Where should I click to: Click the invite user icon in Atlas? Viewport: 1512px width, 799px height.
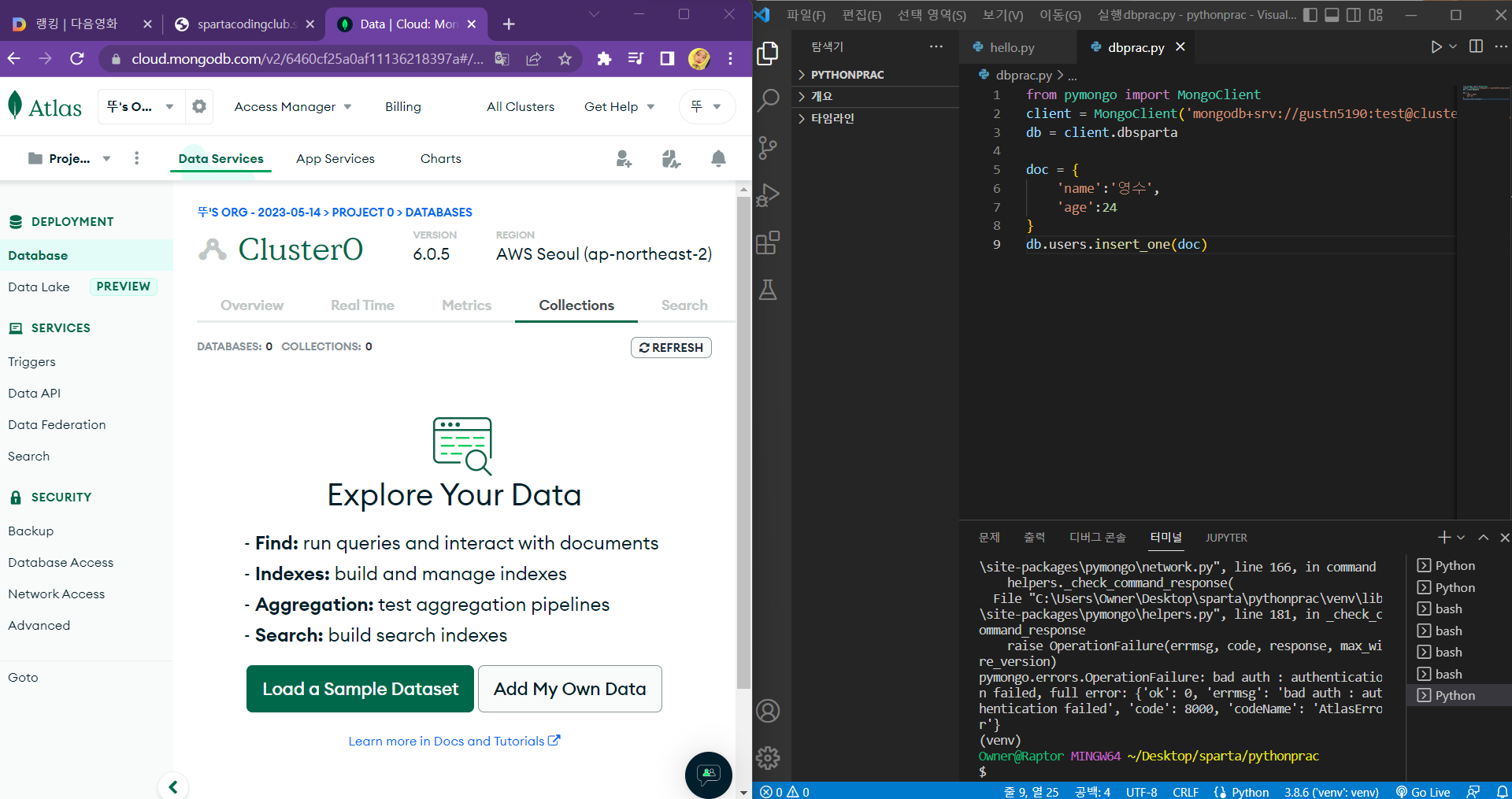pos(624,159)
